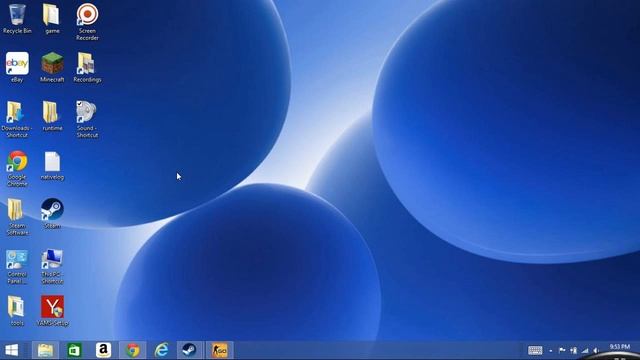Expand the hidden tray icons arrow
The height and width of the screenshot is (360, 640).
tap(551, 351)
